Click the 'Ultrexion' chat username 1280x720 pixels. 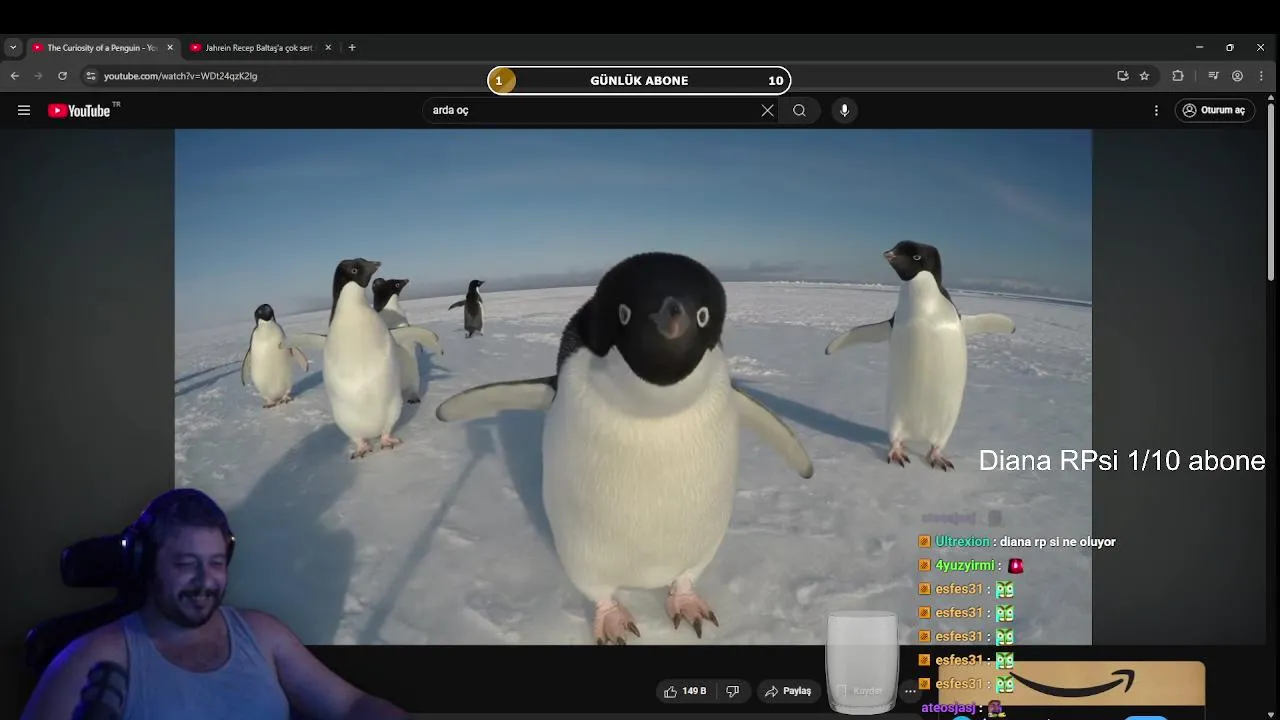962,541
